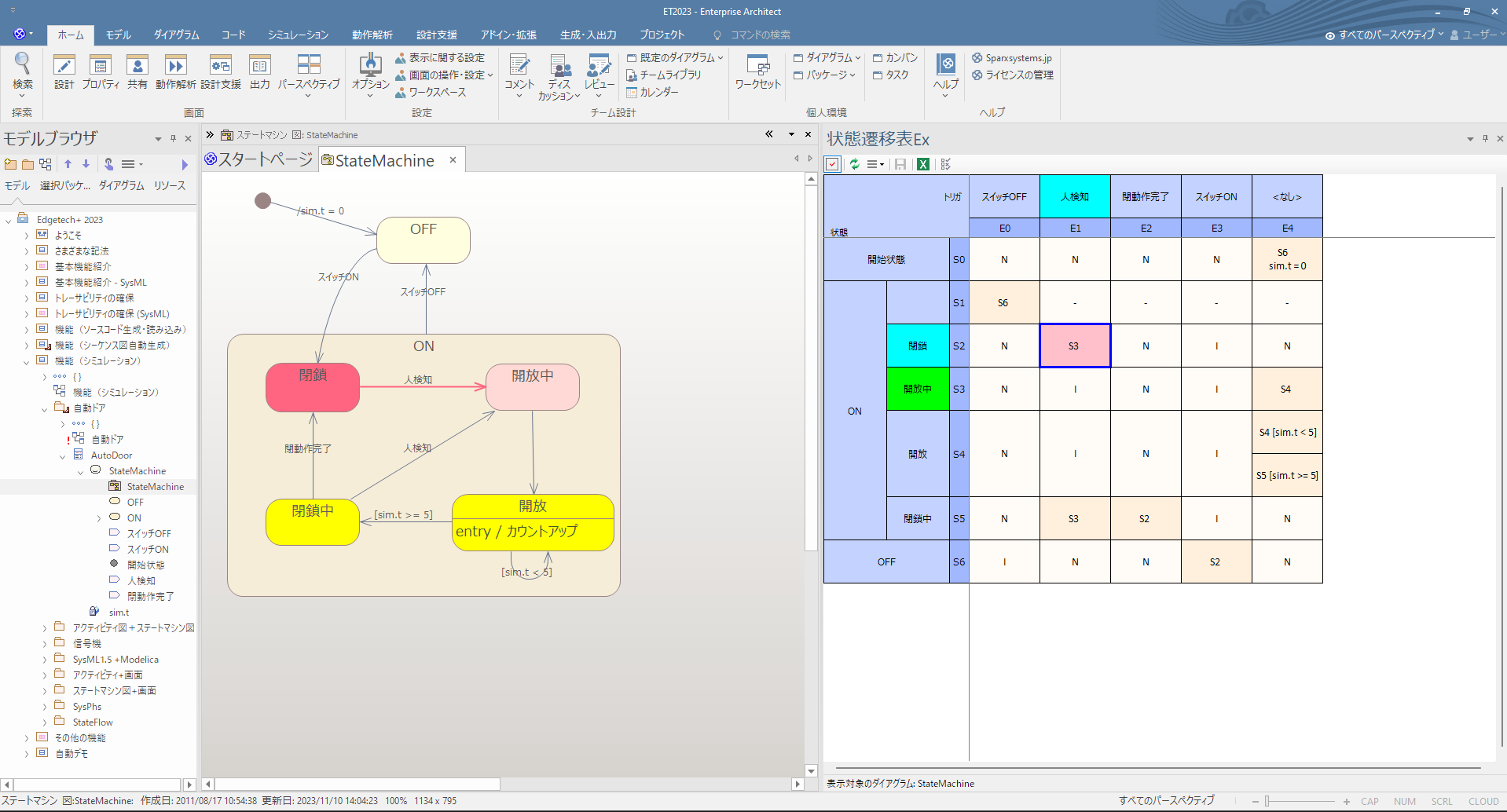Click the 設計支援 ribbon icon
The width and height of the screenshot is (1507, 812).
(221, 72)
